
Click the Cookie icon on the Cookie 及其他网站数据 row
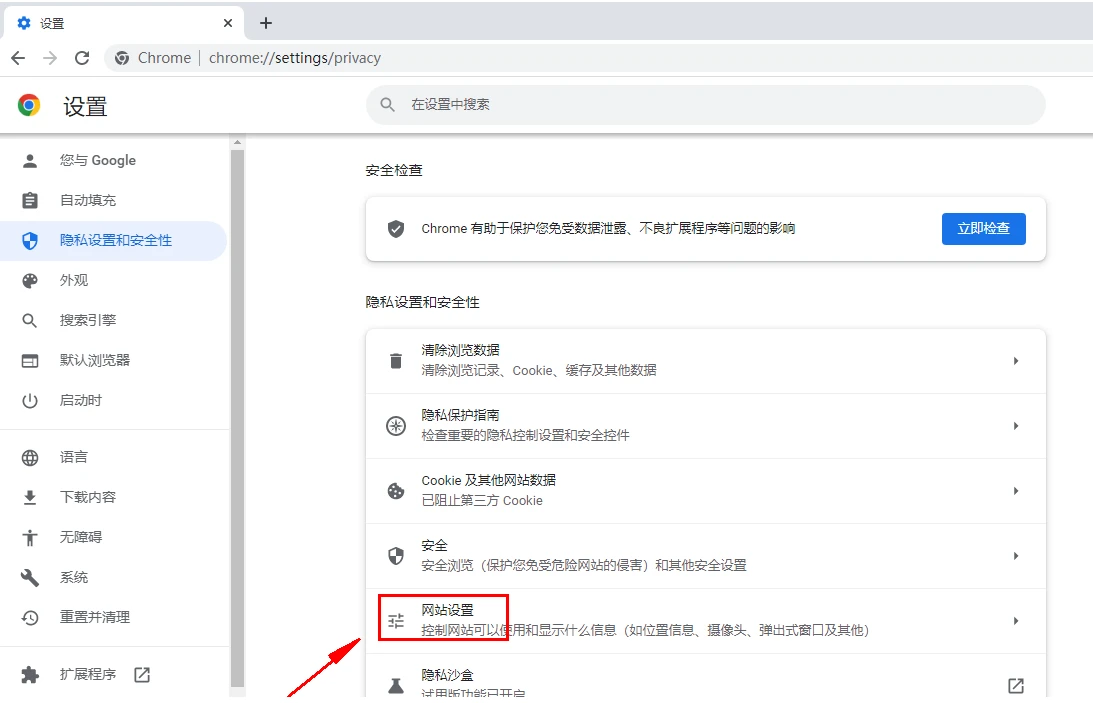pyautogui.click(x=395, y=490)
